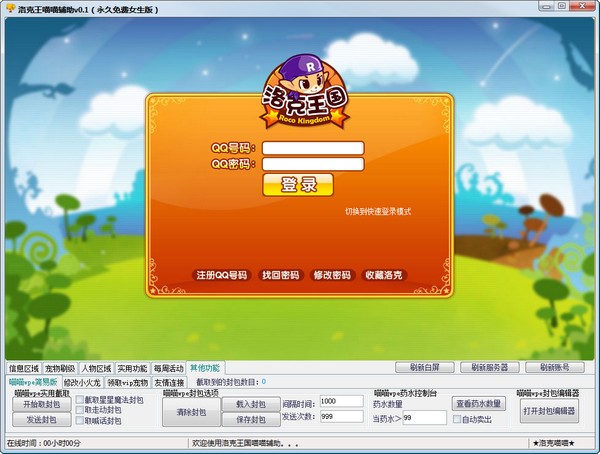
Task: Click the 查看药水数量 button
Action: 479,403
